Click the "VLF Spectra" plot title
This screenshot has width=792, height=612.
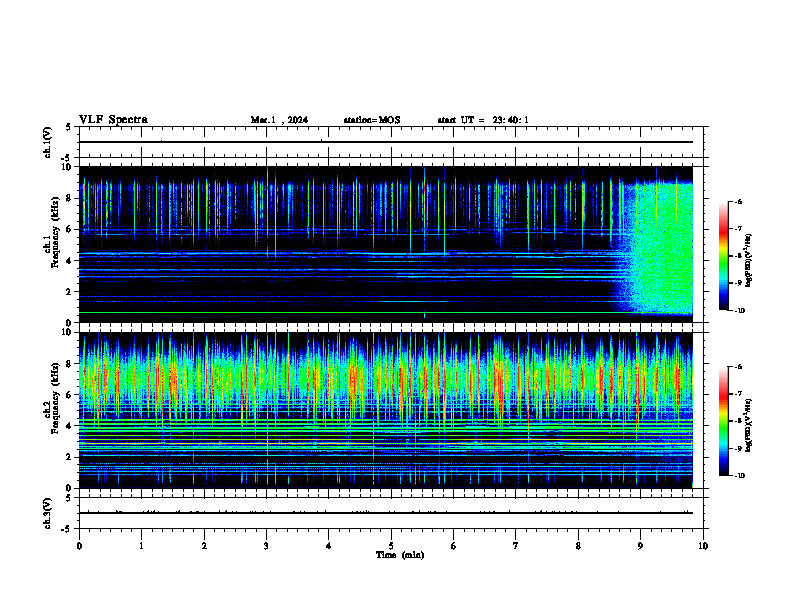(x=113, y=120)
